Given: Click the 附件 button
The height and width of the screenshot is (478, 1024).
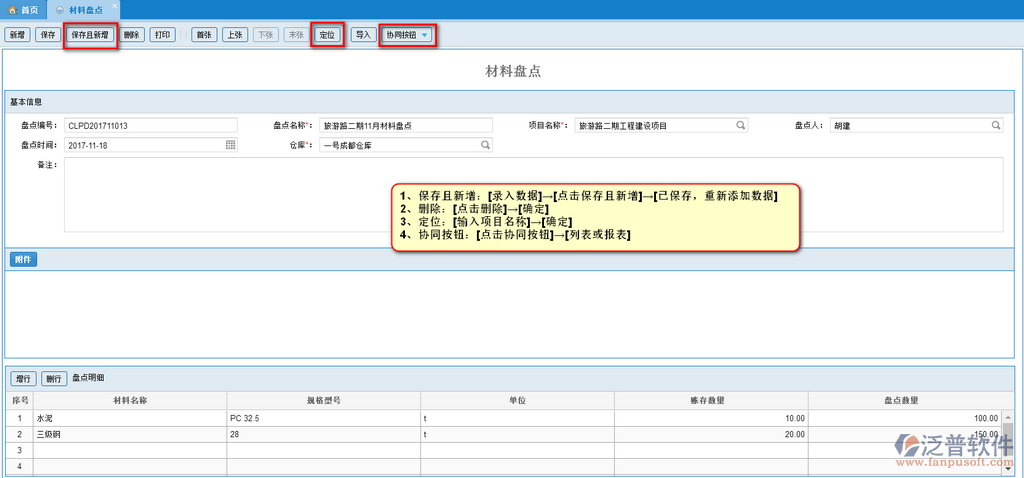Looking at the screenshot, I should point(24,260).
